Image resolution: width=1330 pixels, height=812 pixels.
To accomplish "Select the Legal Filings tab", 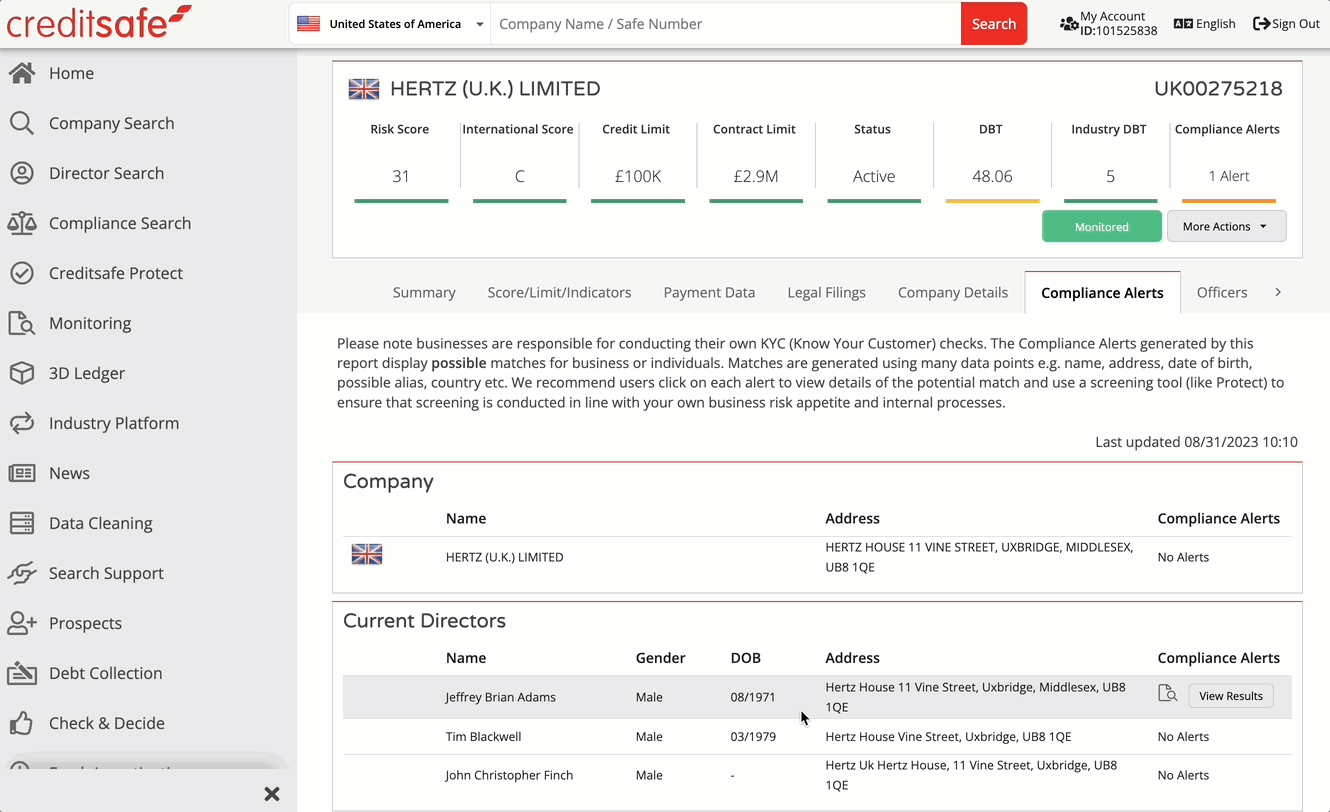I will click(826, 292).
